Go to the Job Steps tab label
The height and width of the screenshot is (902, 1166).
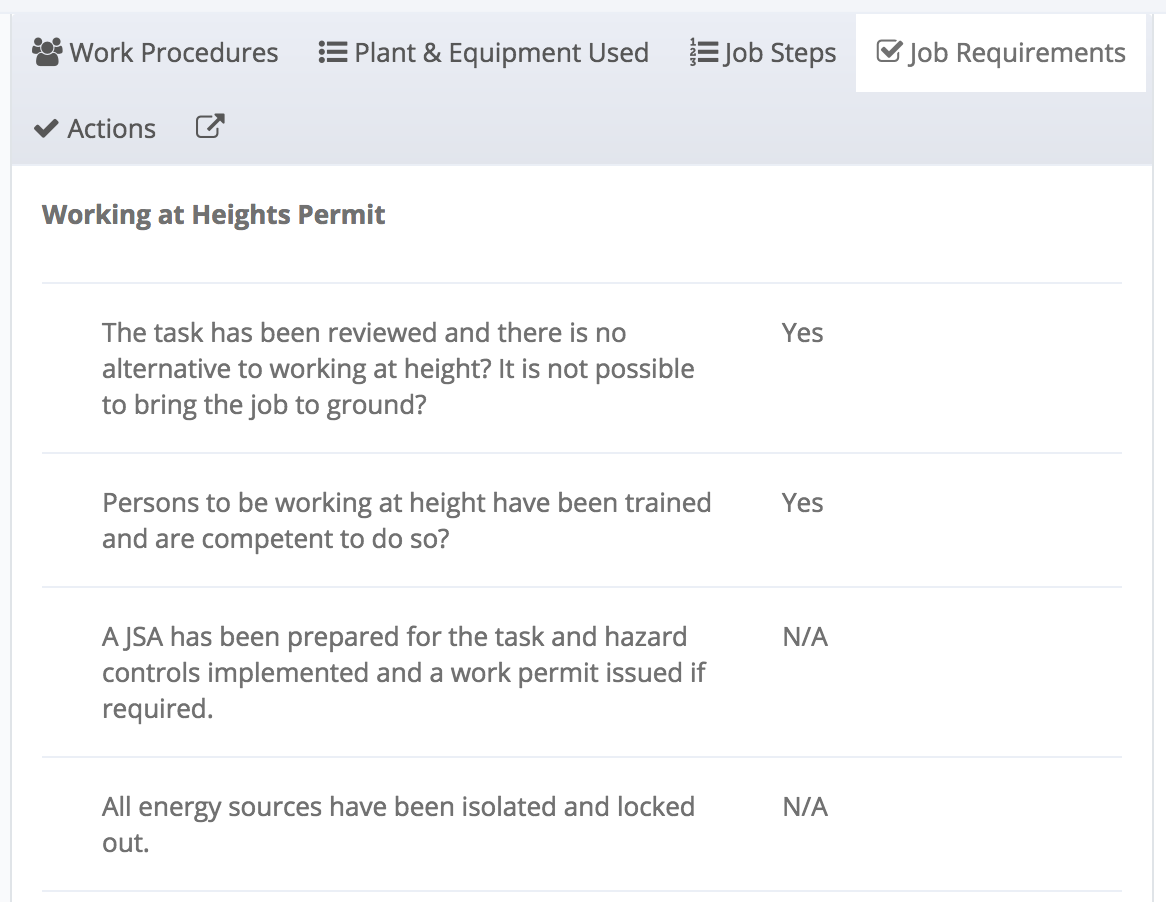click(x=780, y=53)
